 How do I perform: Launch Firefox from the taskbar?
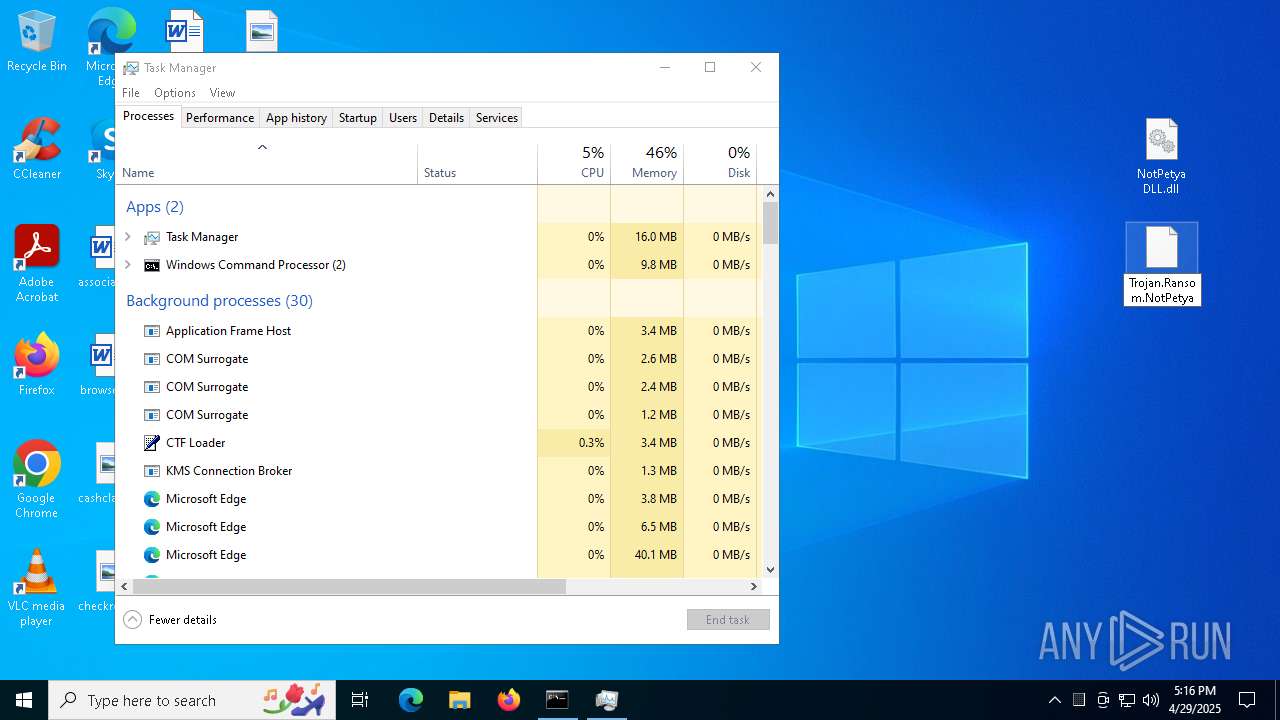508,700
